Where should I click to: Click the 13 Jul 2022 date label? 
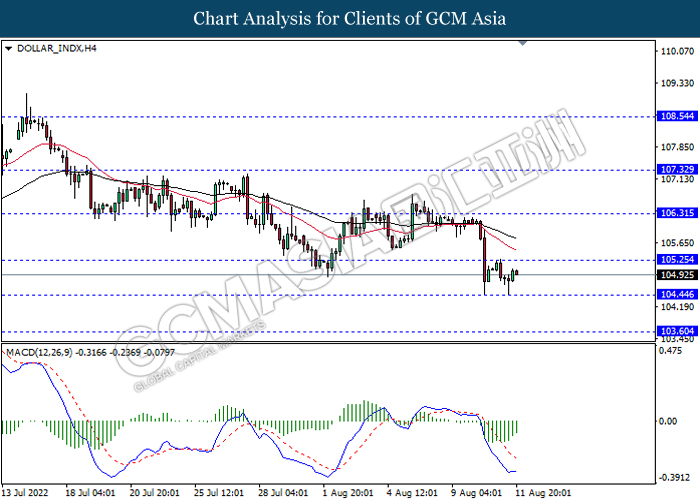point(25,493)
